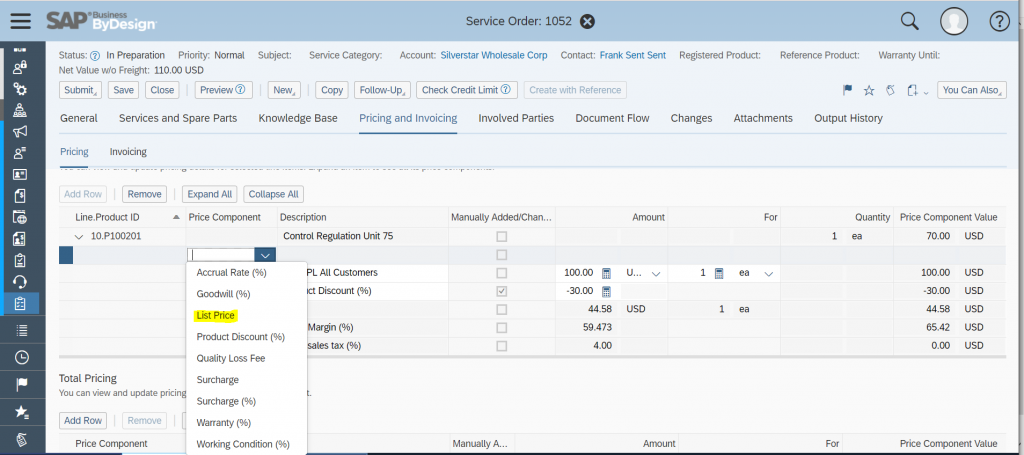Sort by Line.Product ID column header
Viewport: 1024px width, 455px height.
click(122, 217)
